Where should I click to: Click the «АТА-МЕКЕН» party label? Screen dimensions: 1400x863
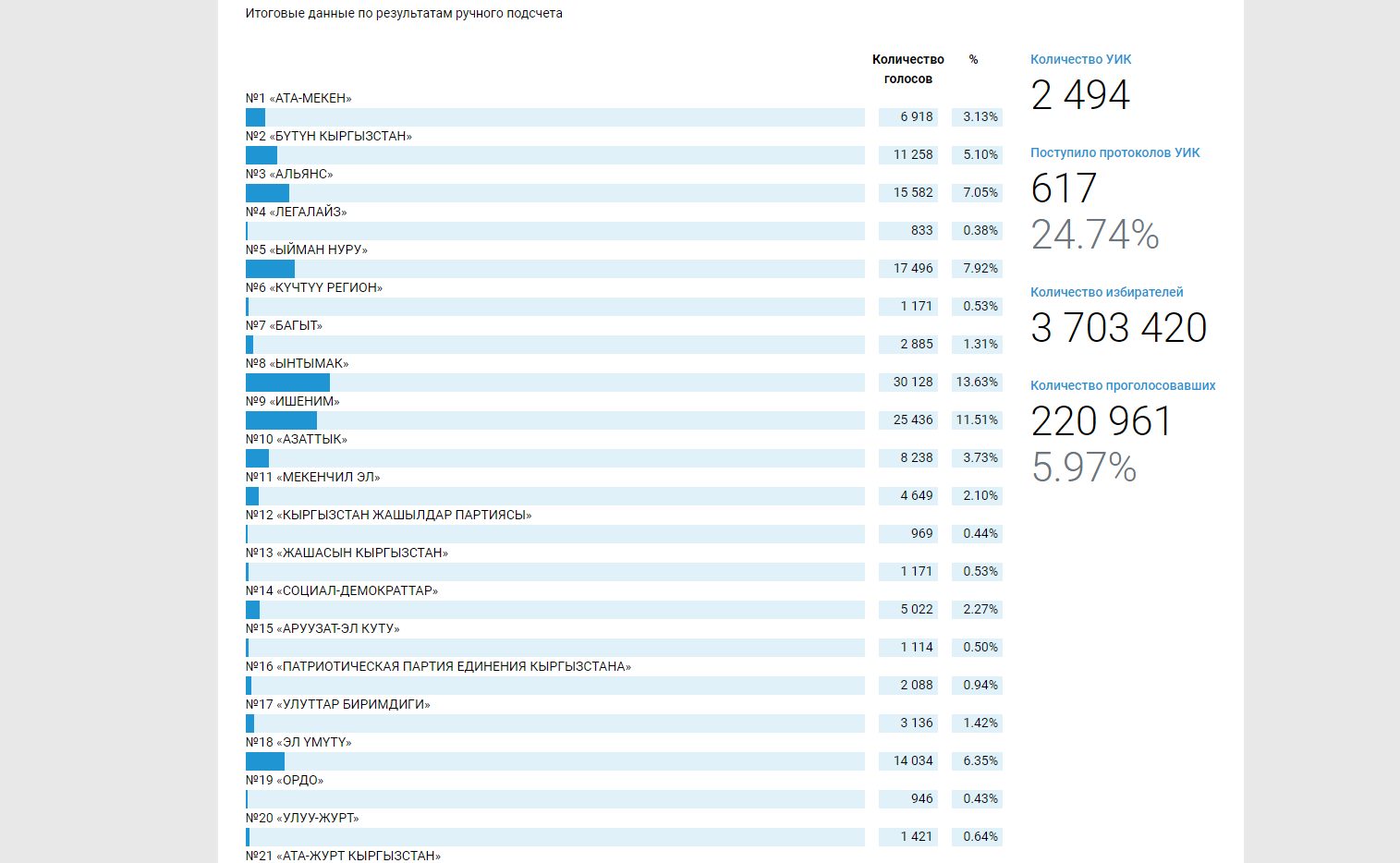coord(298,98)
